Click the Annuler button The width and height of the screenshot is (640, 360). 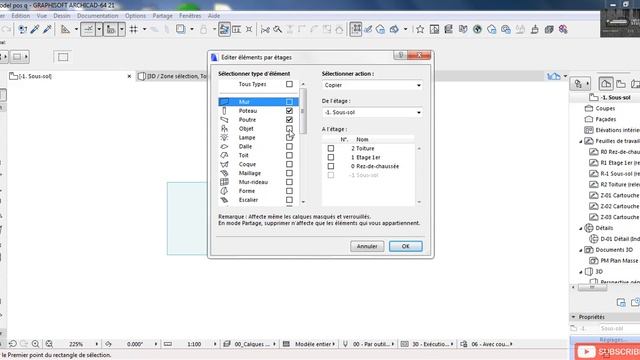point(367,246)
